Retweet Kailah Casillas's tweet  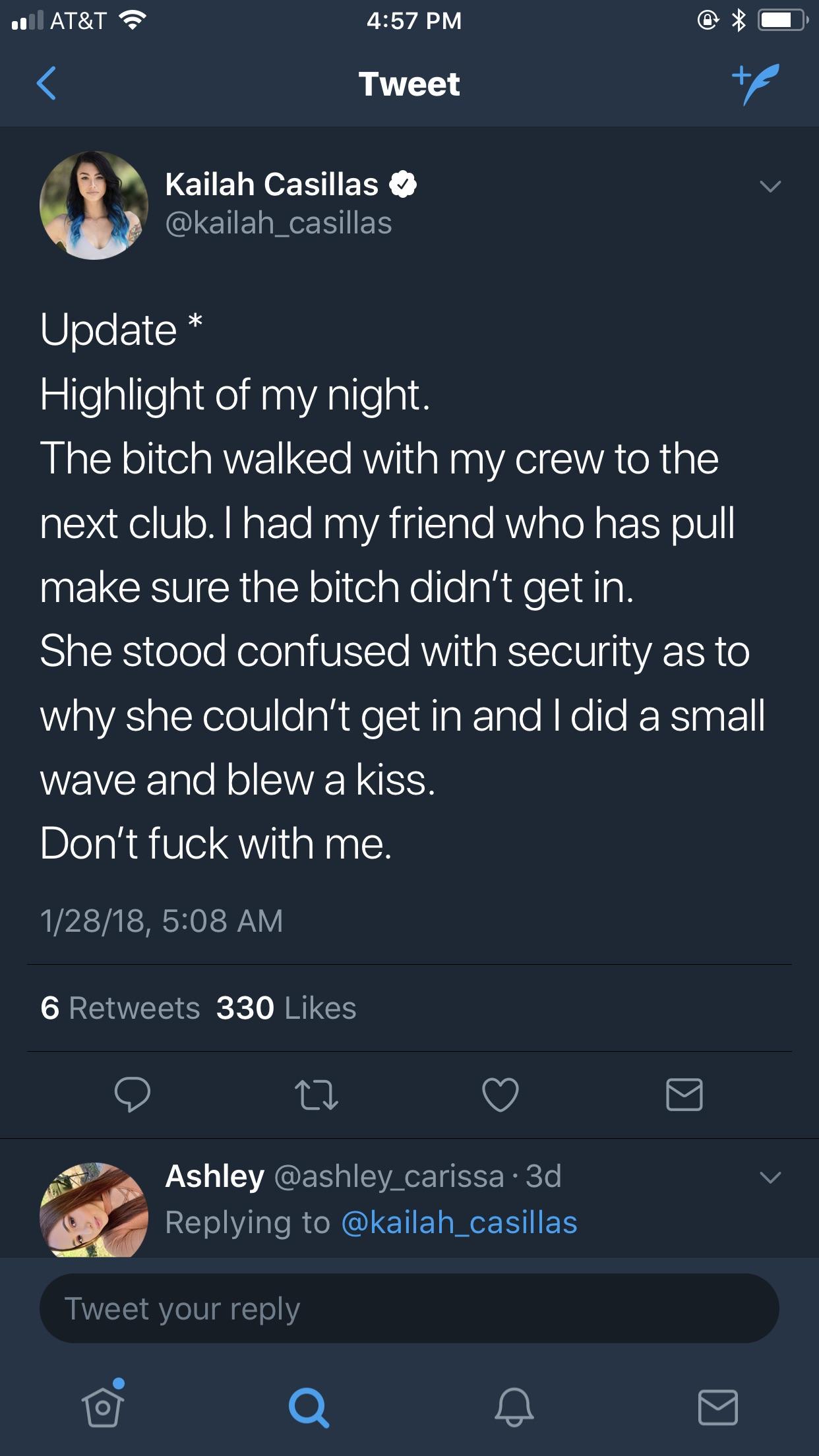[x=317, y=1095]
